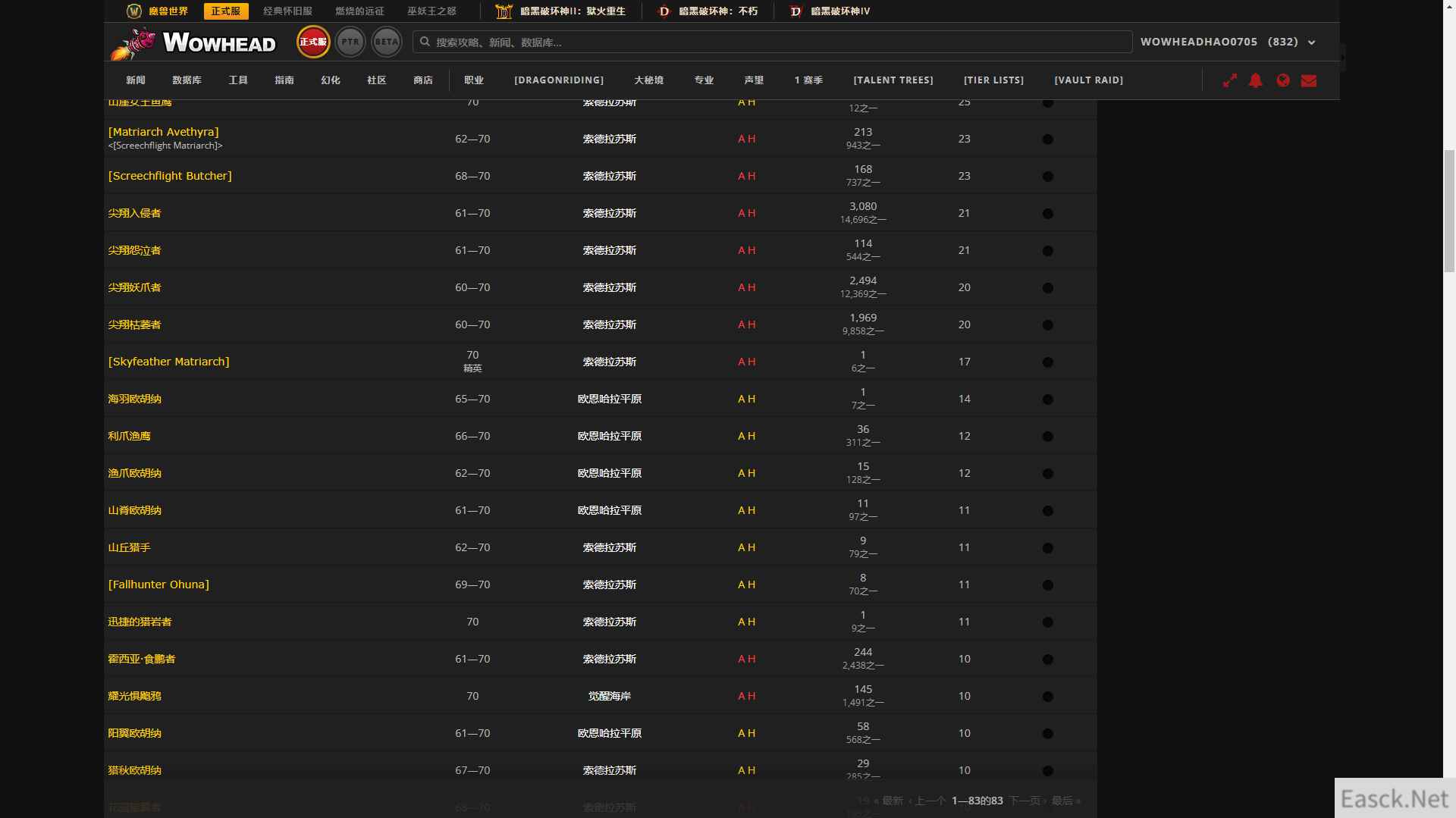1456x818 pixels.
Task: Click the Diablo IV icon
Action: 795,11
